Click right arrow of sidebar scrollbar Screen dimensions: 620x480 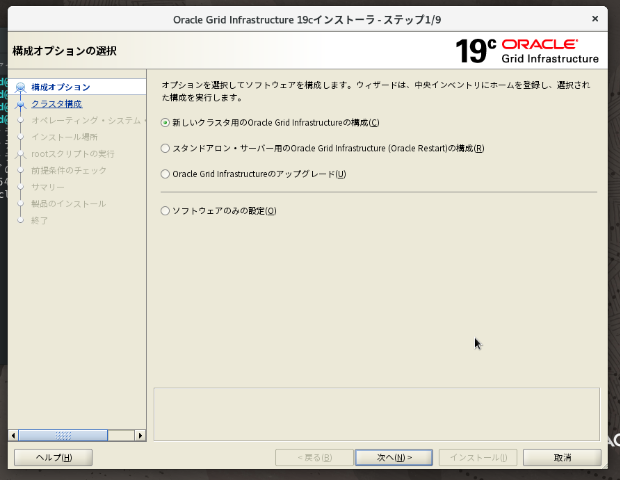coord(140,436)
